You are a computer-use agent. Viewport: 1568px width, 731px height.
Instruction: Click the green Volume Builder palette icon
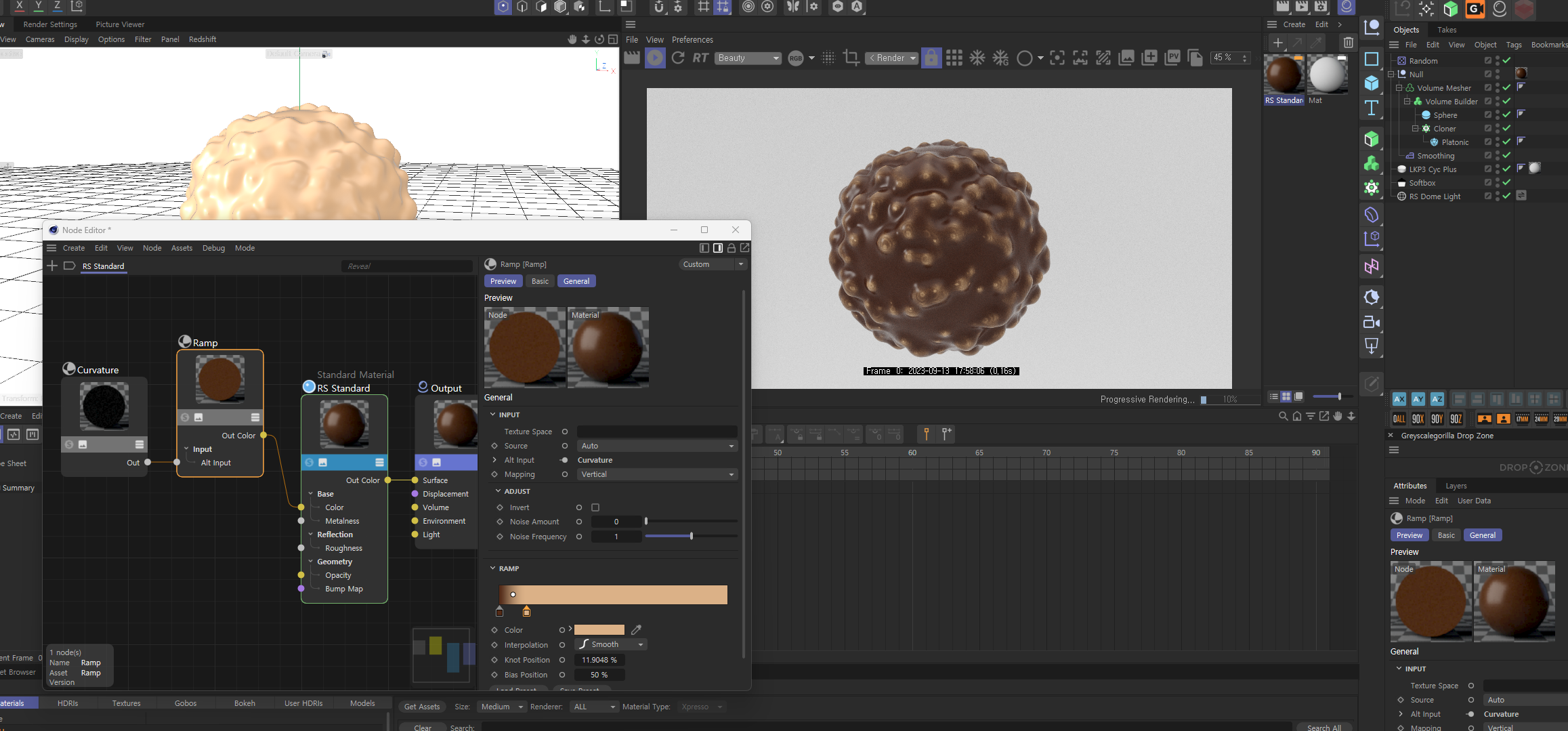[x=1372, y=163]
